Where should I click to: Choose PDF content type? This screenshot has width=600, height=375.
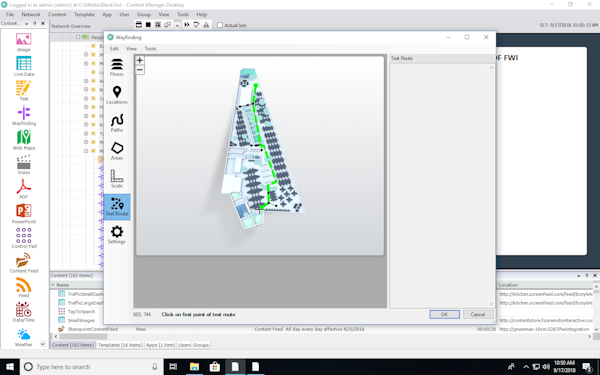tap(23, 189)
